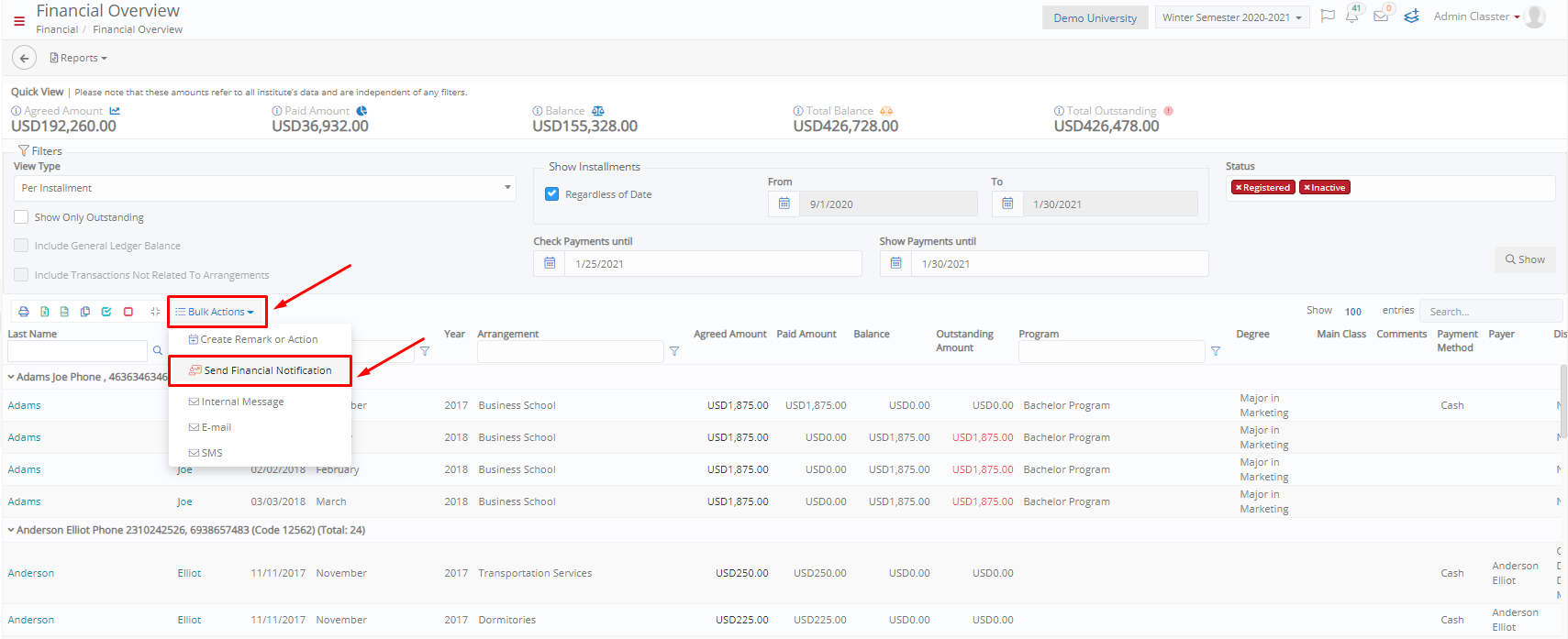Click the filter funnel beside the Program column
Screen dimensions: 1568x639
click(x=1216, y=351)
